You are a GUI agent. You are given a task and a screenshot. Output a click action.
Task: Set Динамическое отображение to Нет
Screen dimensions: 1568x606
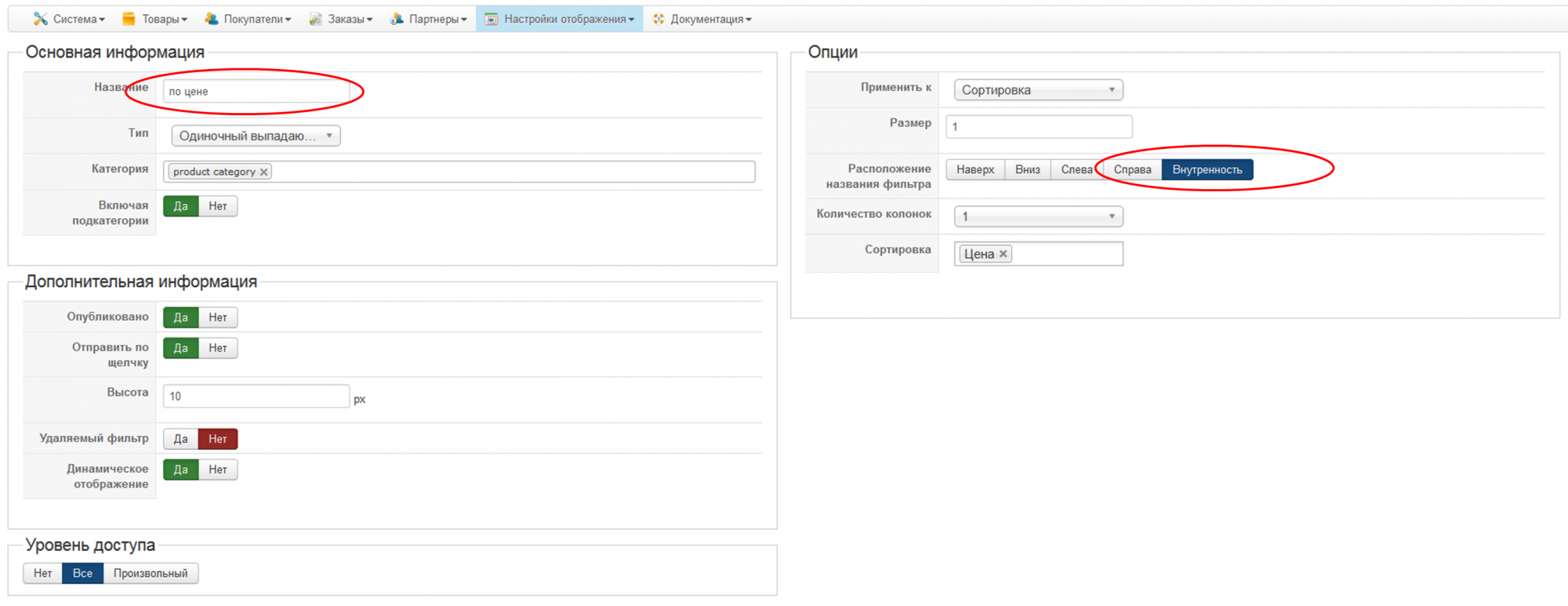click(x=218, y=470)
